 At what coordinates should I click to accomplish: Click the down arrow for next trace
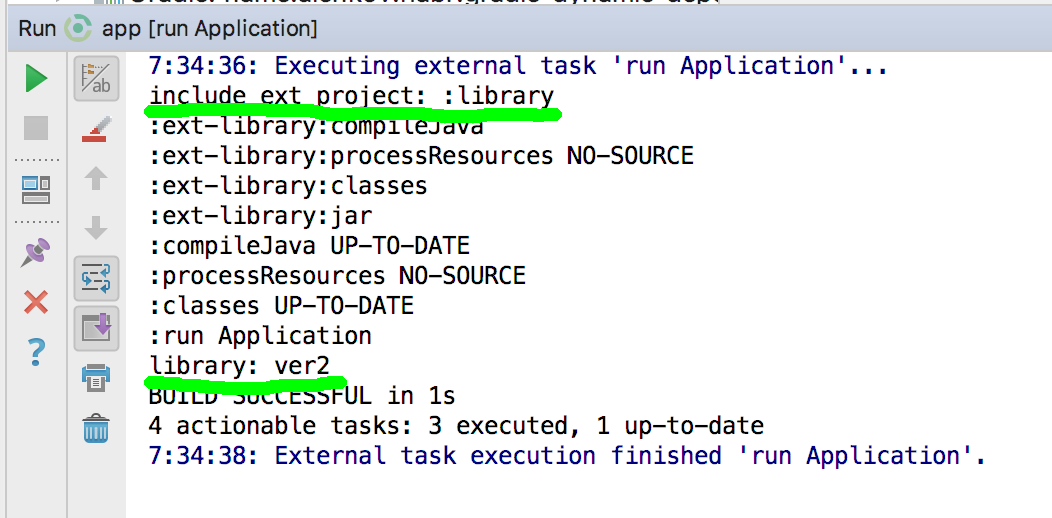[96, 228]
